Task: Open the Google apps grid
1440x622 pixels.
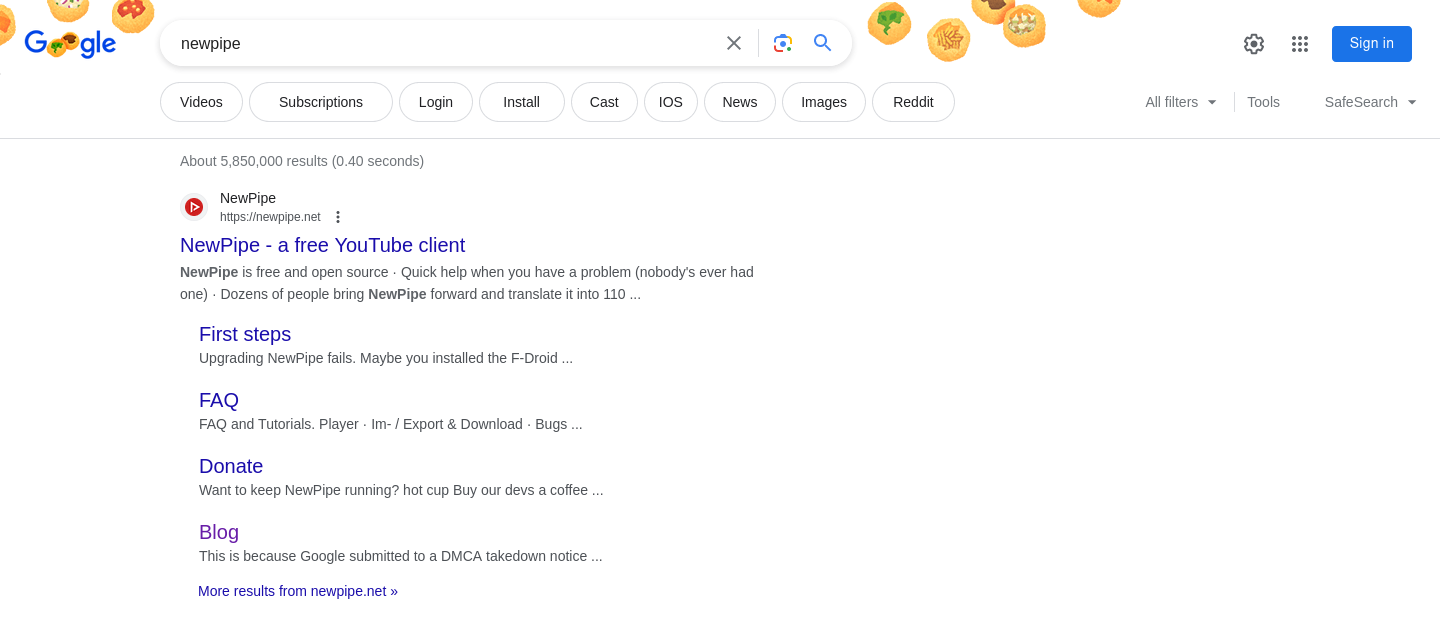Action: (1300, 44)
